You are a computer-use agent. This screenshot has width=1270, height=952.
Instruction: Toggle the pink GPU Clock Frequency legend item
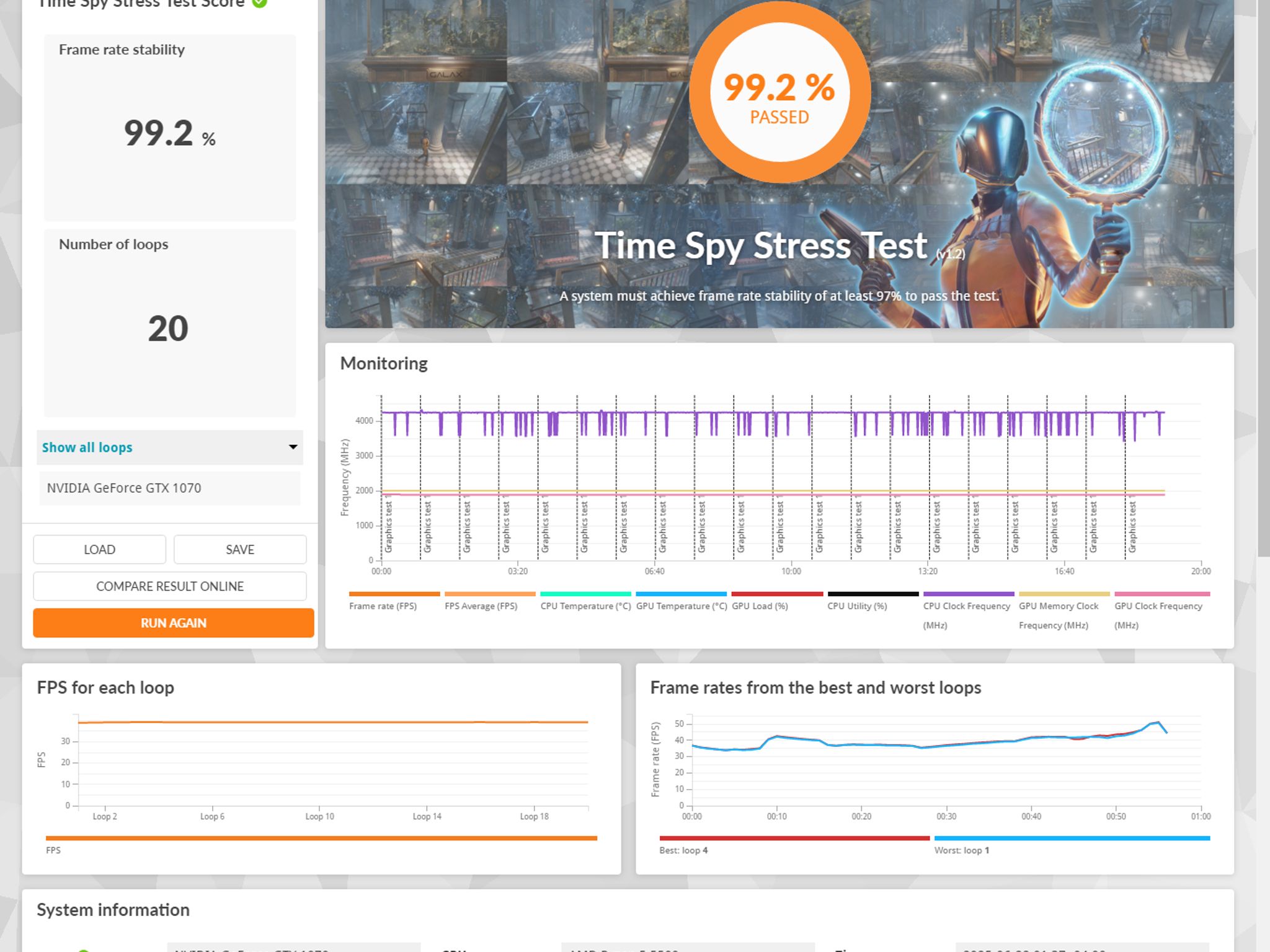click(x=1162, y=610)
